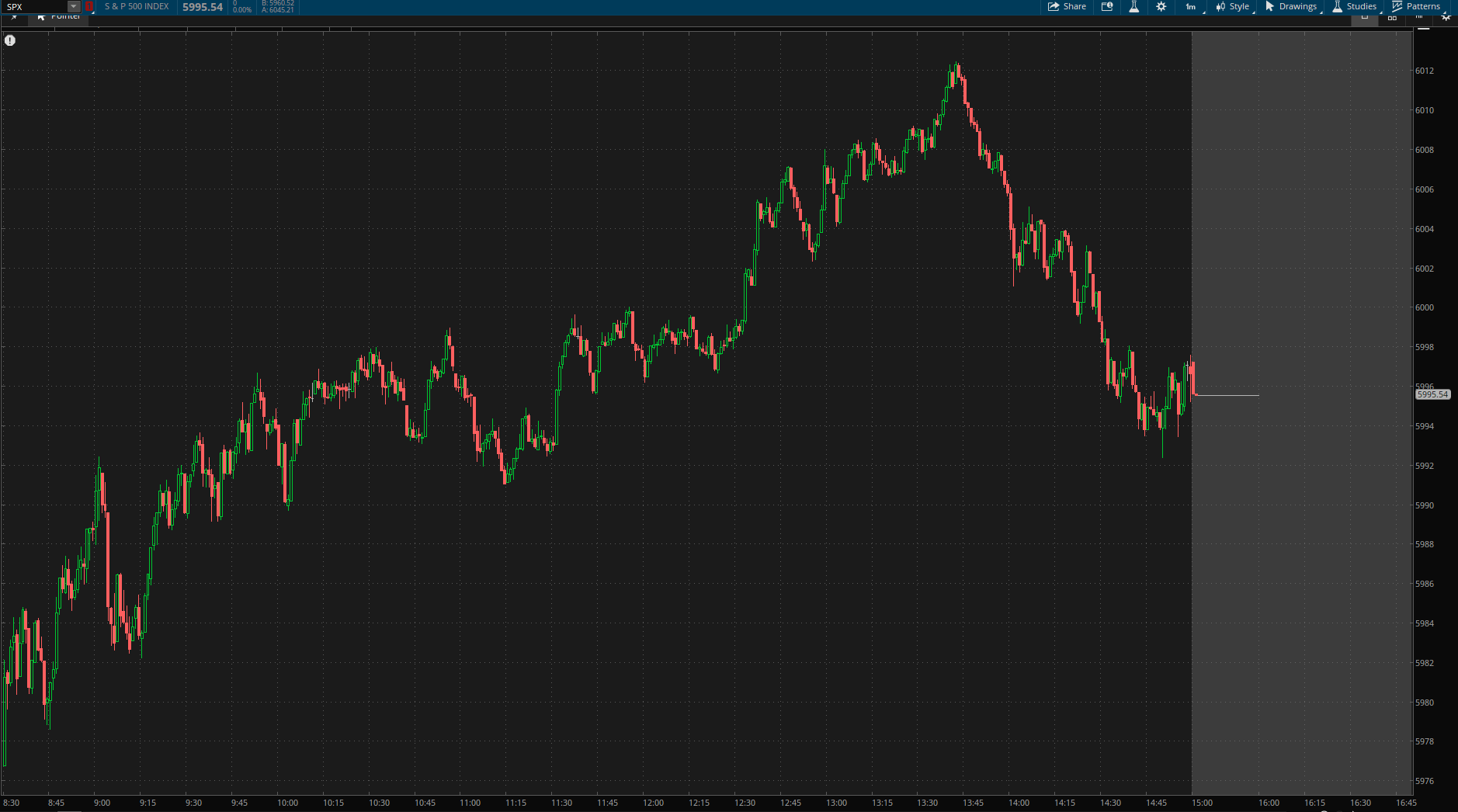Open the Style menu
Image resolution: width=1458 pixels, height=812 pixels.
pyautogui.click(x=1233, y=6)
